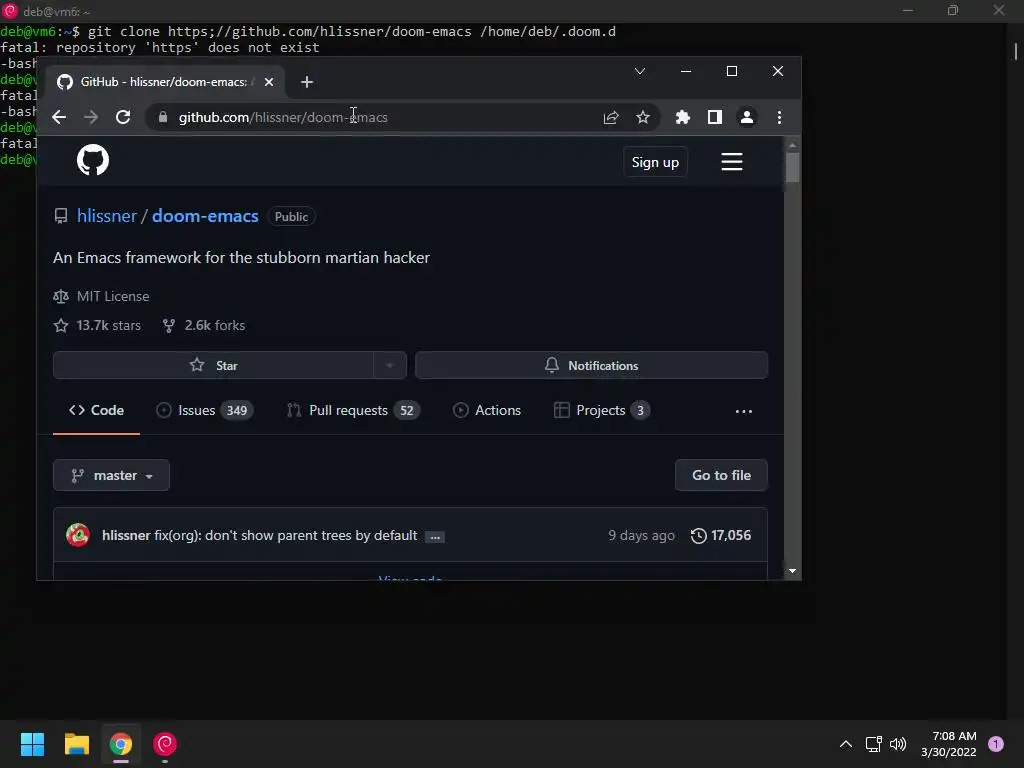Open the Projects tab
This screenshot has width=1024, height=768.
(601, 411)
